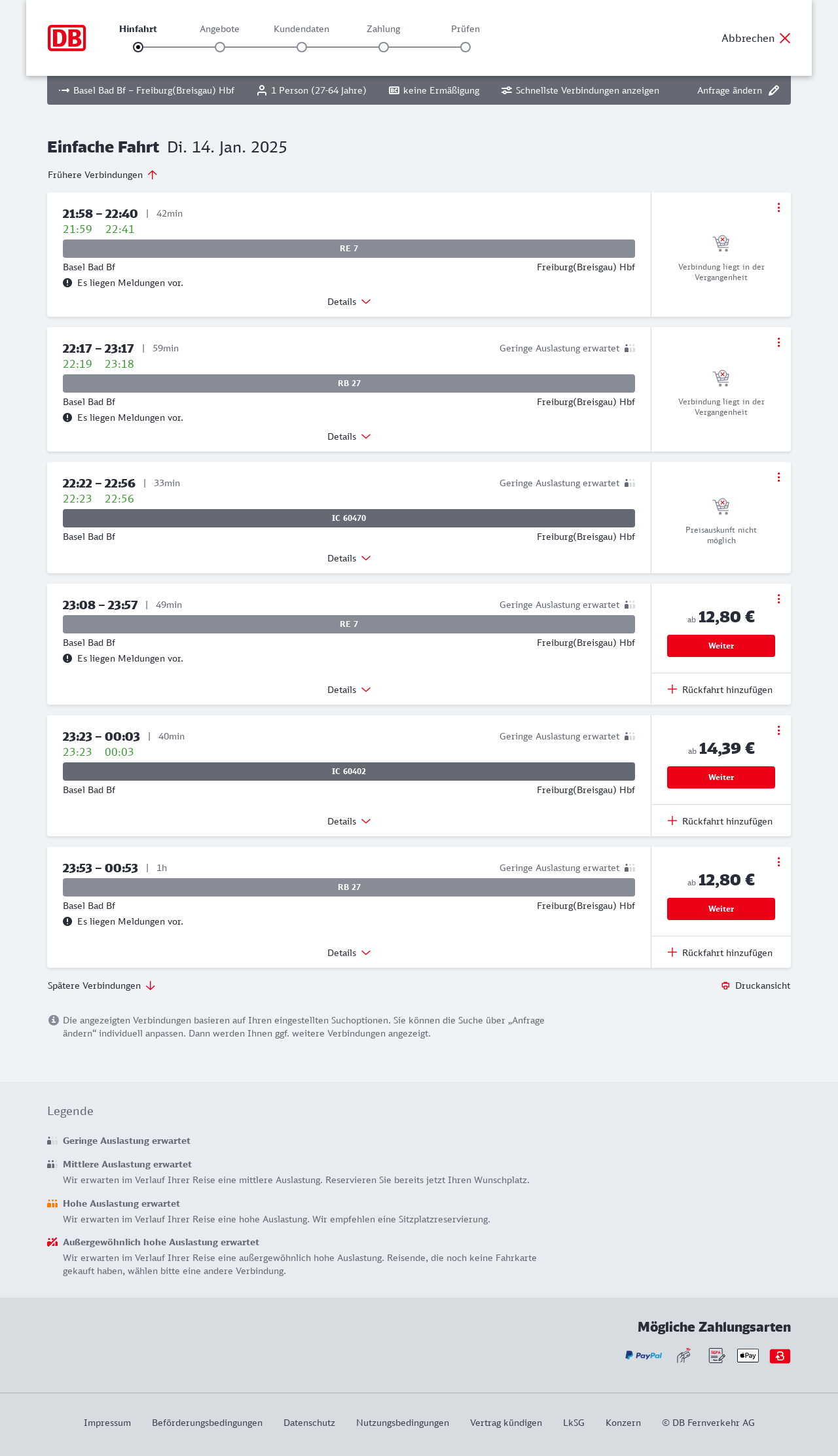Viewport: 838px width, 1456px height.
Task: Select the Zahlung step circle
Action: tap(384, 47)
